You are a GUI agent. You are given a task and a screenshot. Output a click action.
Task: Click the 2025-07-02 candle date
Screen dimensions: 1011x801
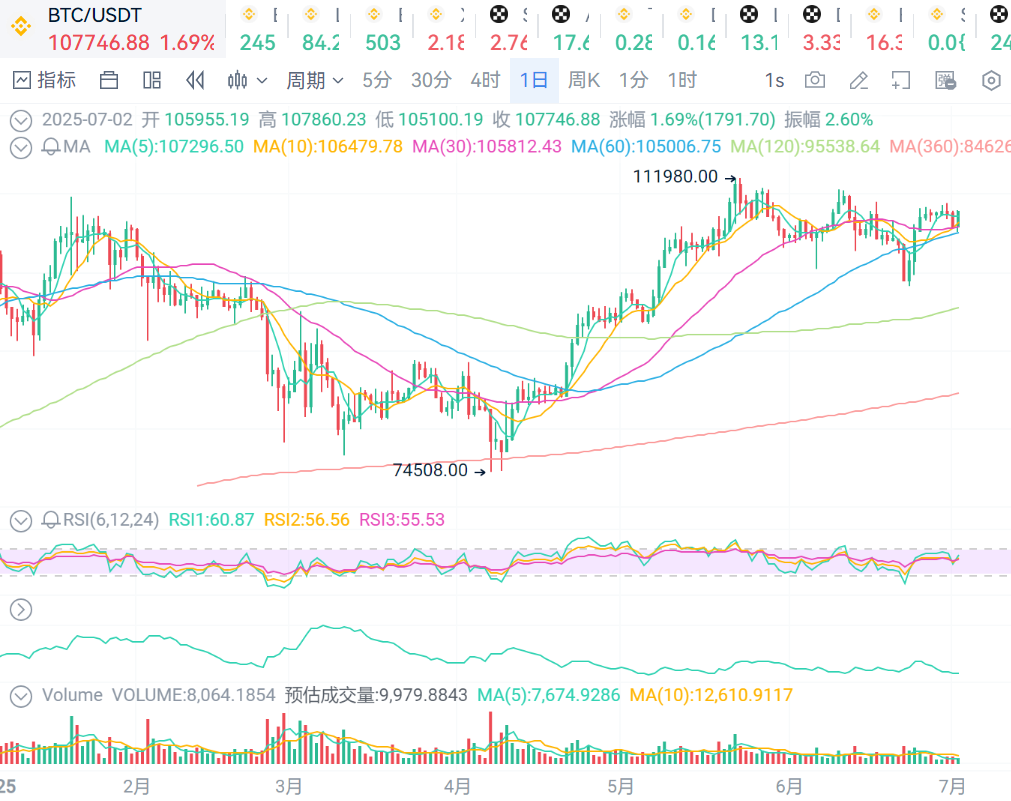click(87, 120)
